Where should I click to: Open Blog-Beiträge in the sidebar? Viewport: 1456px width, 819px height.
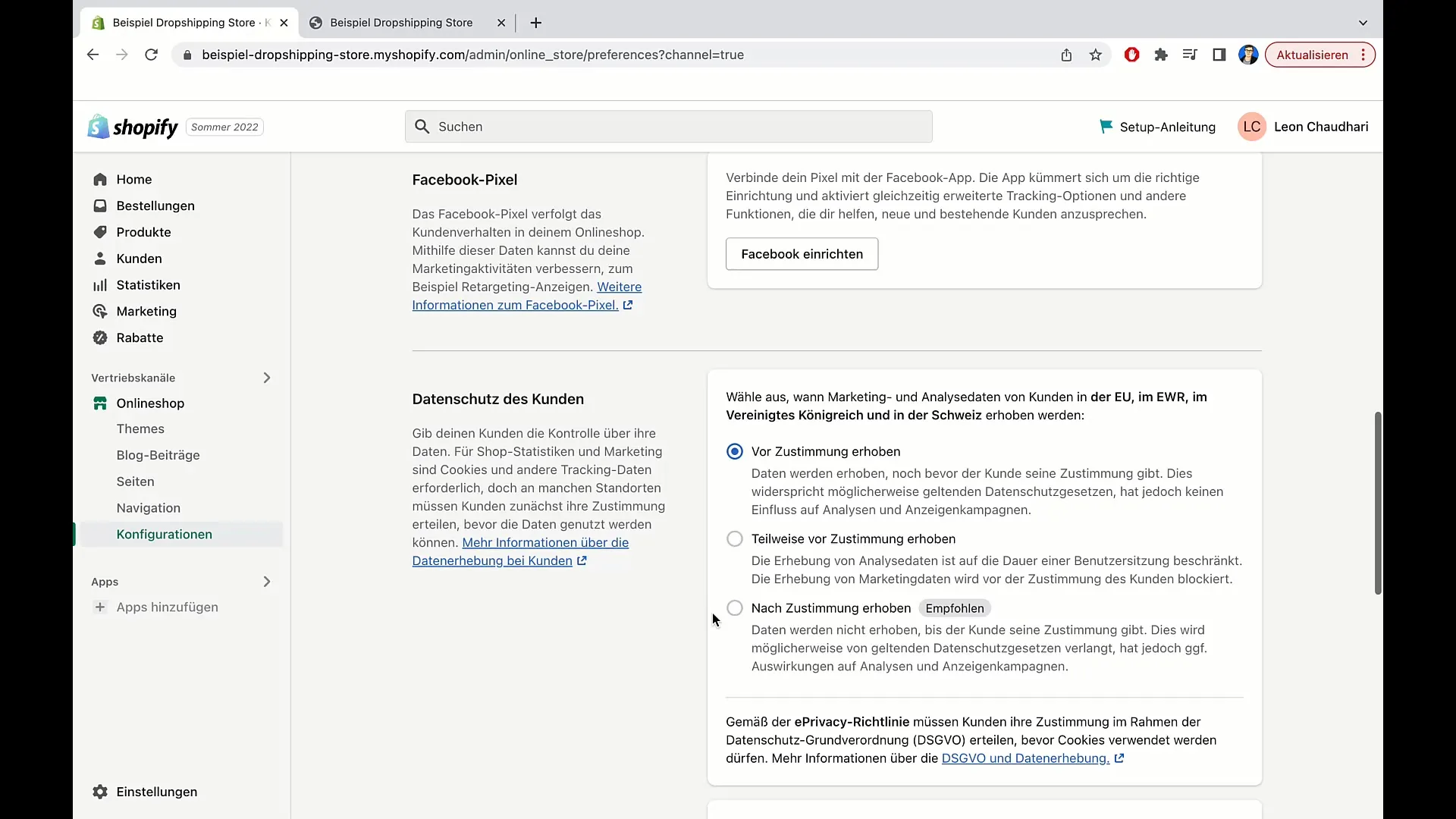[x=158, y=455]
